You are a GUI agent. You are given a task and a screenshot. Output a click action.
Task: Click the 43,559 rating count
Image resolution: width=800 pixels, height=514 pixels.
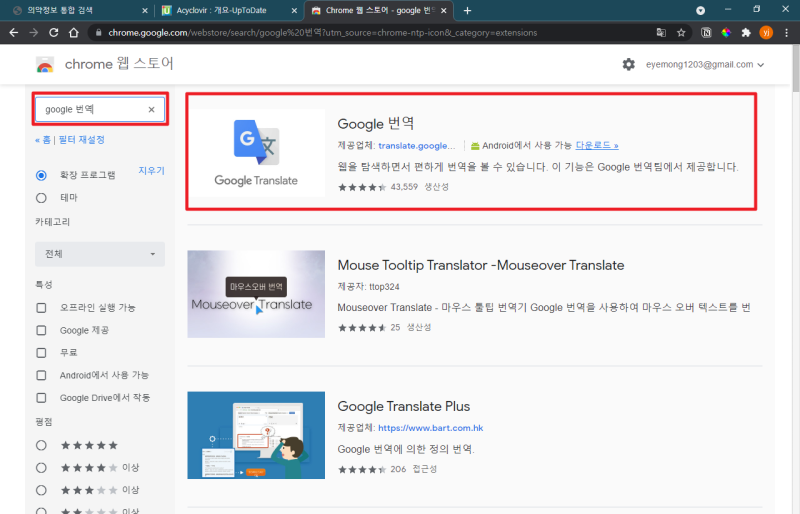[404, 187]
